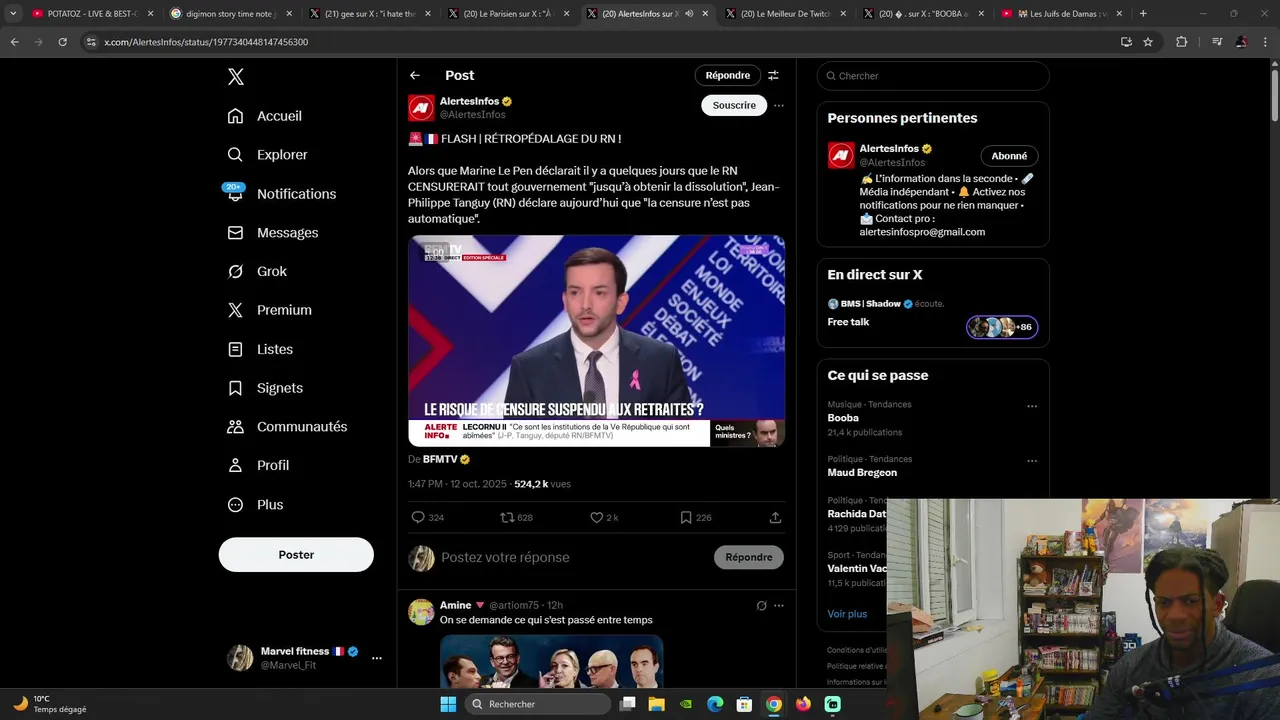Screen dimensions: 1280x720
Task: Click Voir plus under trends
Action: click(x=847, y=614)
